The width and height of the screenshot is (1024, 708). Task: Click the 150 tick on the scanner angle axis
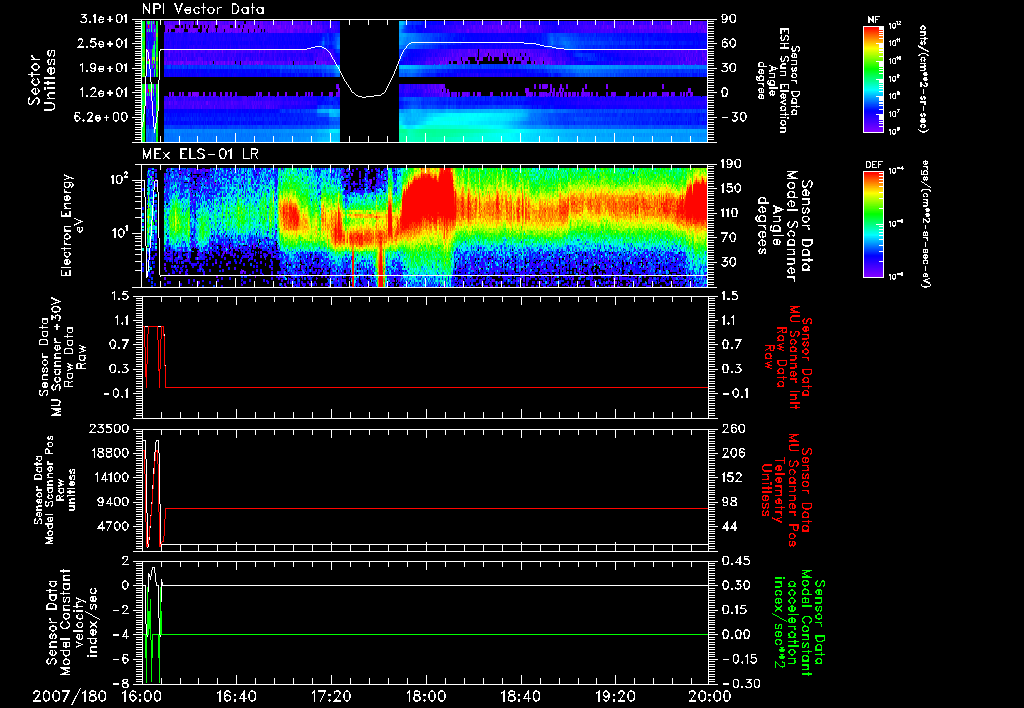pos(729,189)
